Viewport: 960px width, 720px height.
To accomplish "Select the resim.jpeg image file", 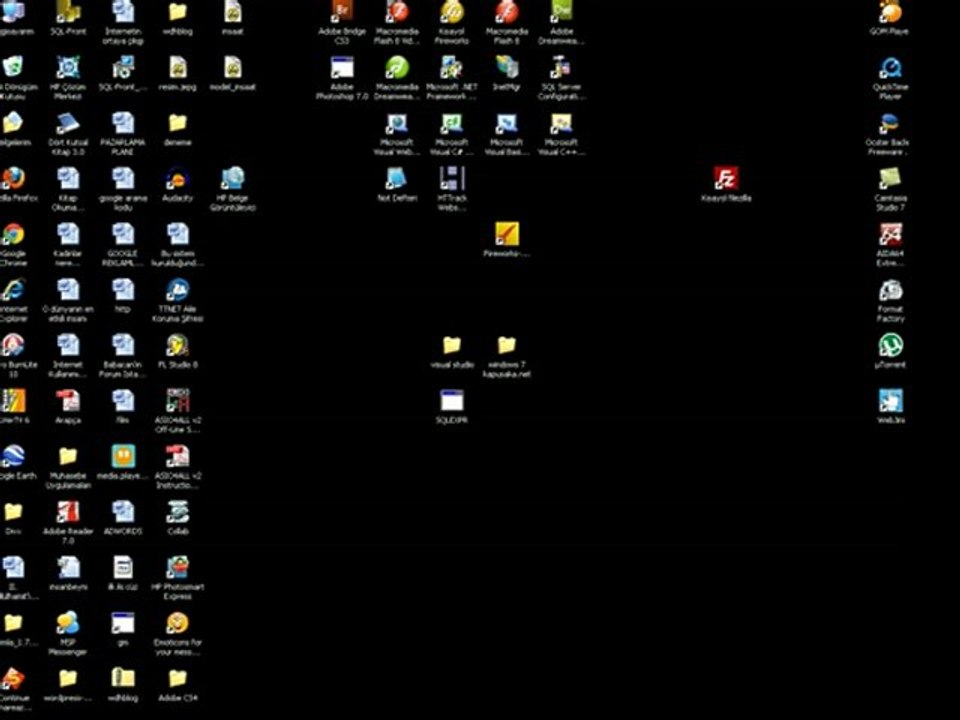I will click(178, 67).
